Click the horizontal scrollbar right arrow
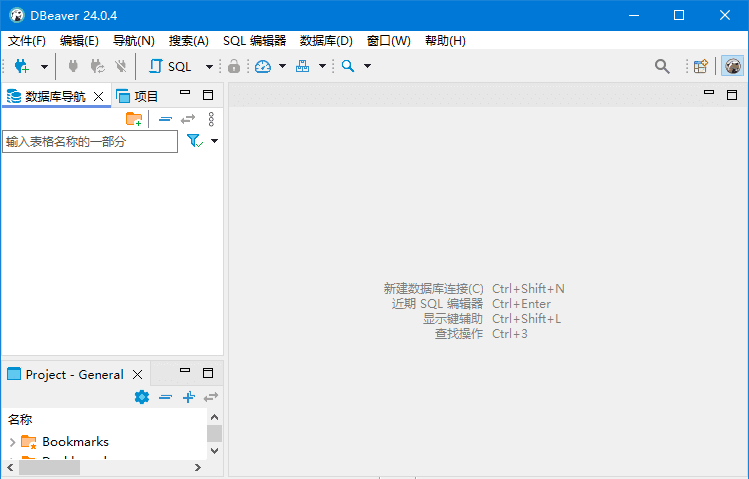 pyautogui.click(x=198, y=467)
